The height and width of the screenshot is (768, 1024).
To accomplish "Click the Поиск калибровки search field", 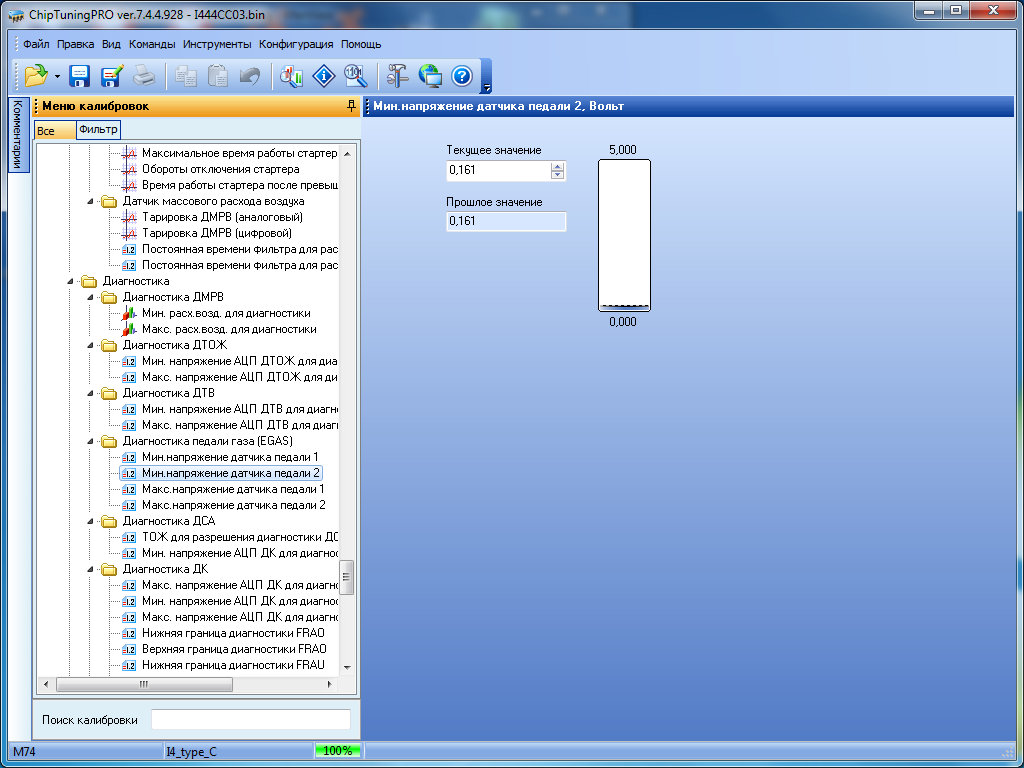I will click(x=250, y=720).
